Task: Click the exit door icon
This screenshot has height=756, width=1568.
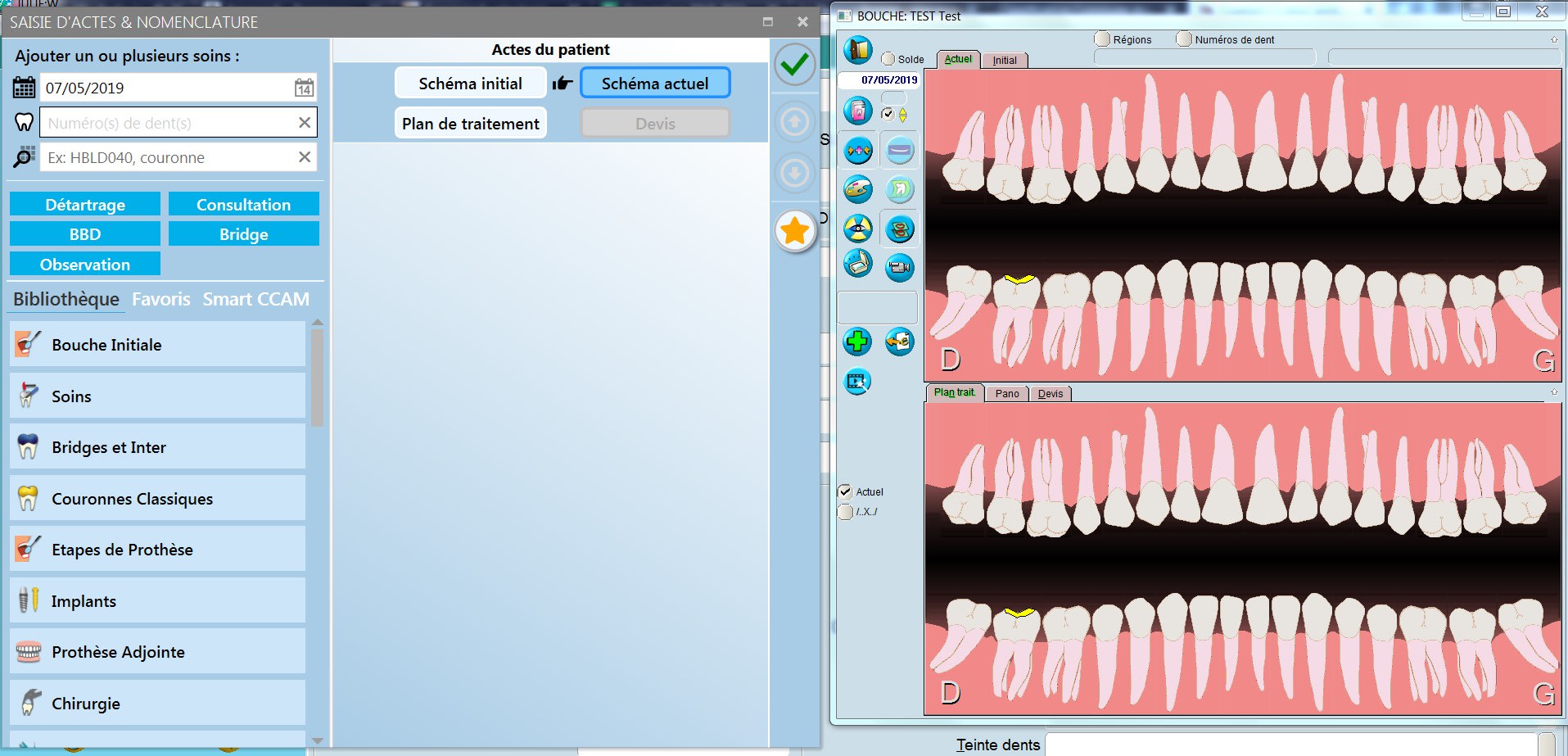Action: [x=857, y=50]
